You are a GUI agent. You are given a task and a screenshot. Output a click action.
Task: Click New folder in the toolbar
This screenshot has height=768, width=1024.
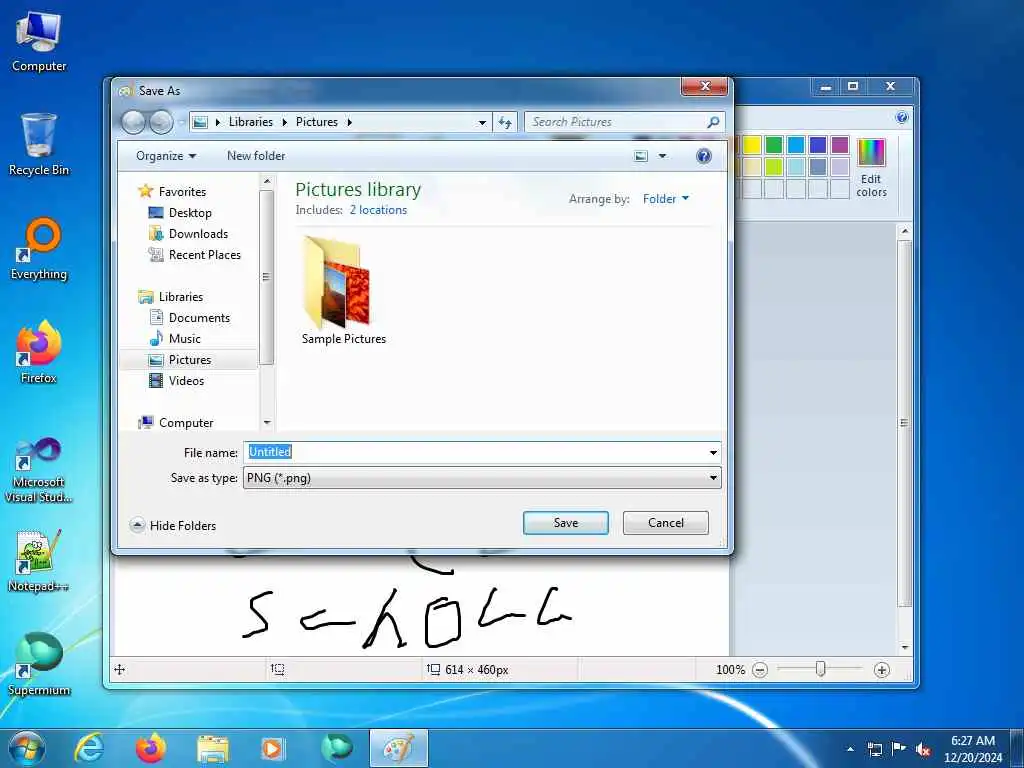(256, 156)
